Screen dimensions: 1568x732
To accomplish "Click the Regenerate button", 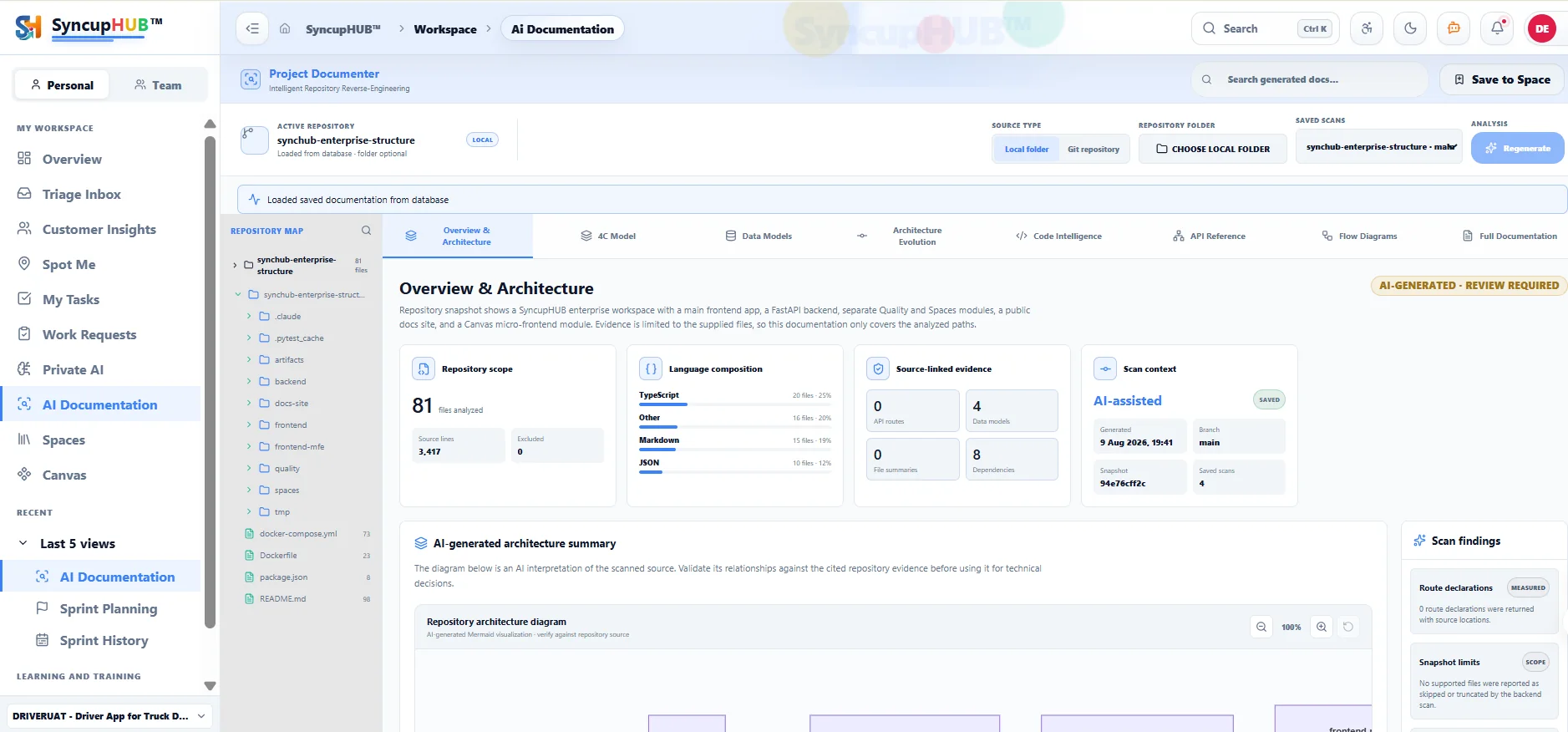I will coord(1517,148).
